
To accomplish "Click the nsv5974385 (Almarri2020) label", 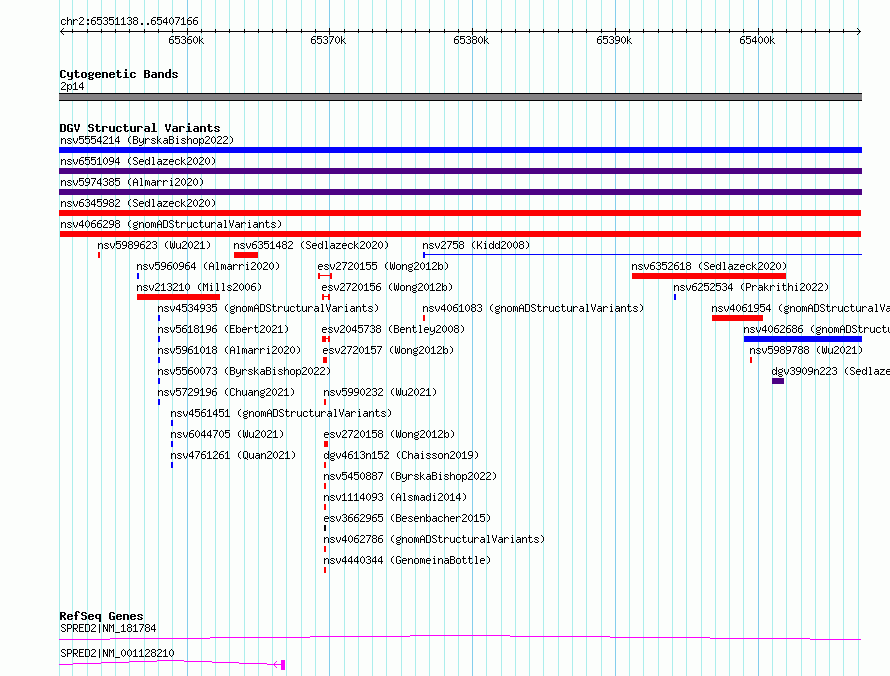I will (132, 182).
